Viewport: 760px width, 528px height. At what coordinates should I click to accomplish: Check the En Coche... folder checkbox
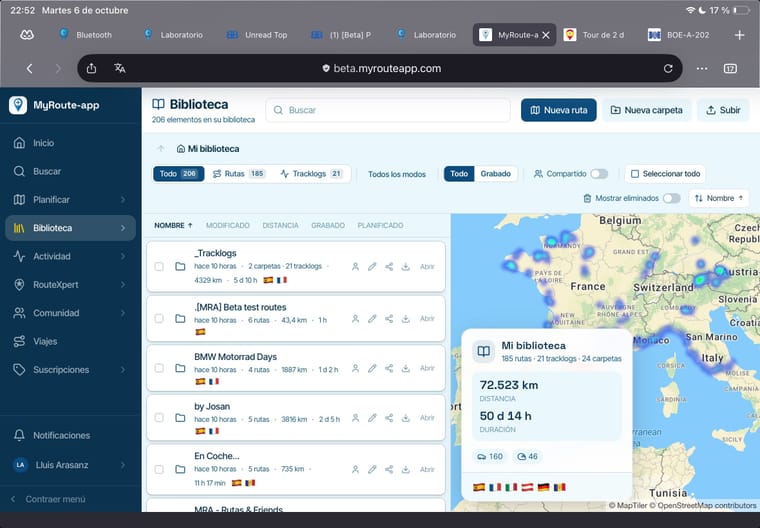tap(159, 469)
